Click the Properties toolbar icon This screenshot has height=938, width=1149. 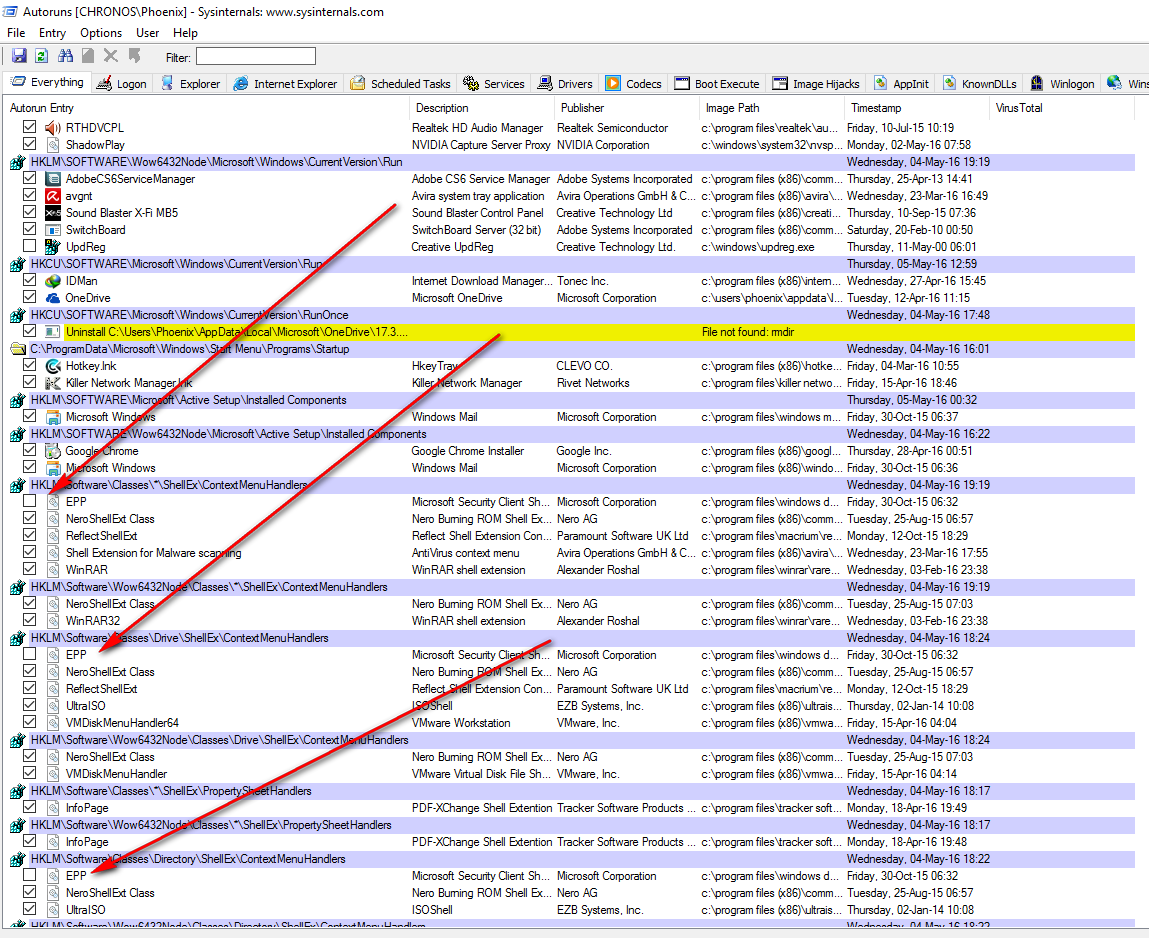88,56
